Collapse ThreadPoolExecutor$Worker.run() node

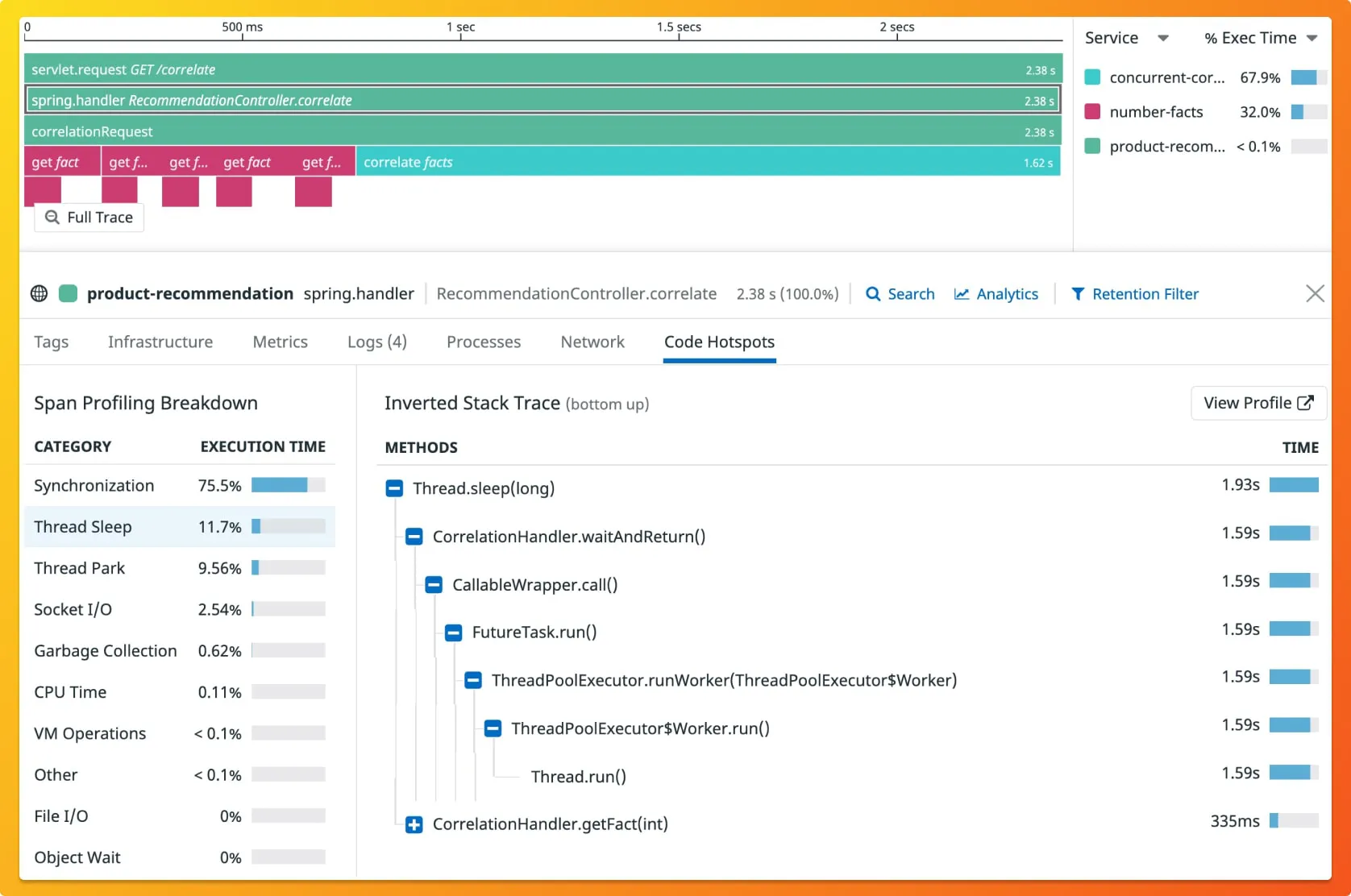pos(493,728)
